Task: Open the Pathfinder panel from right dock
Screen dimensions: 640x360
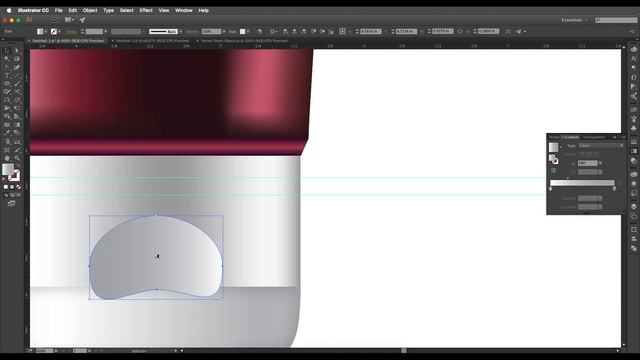Action: (633, 248)
